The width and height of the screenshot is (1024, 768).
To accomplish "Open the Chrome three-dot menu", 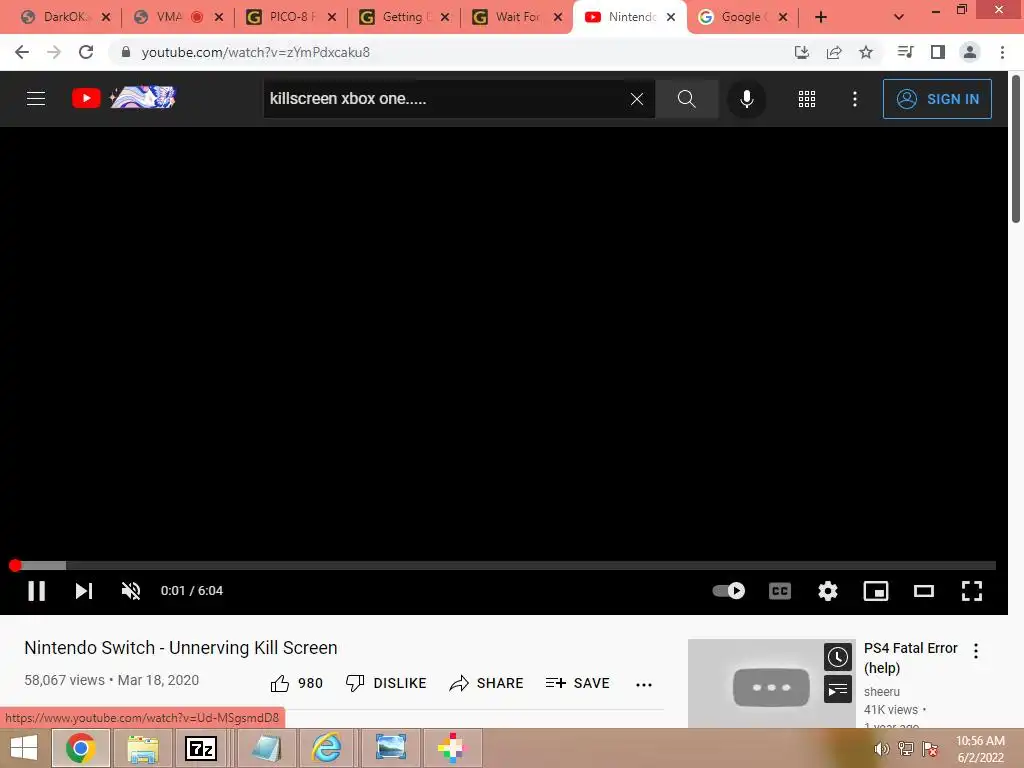I will (x=1002, y=52).
